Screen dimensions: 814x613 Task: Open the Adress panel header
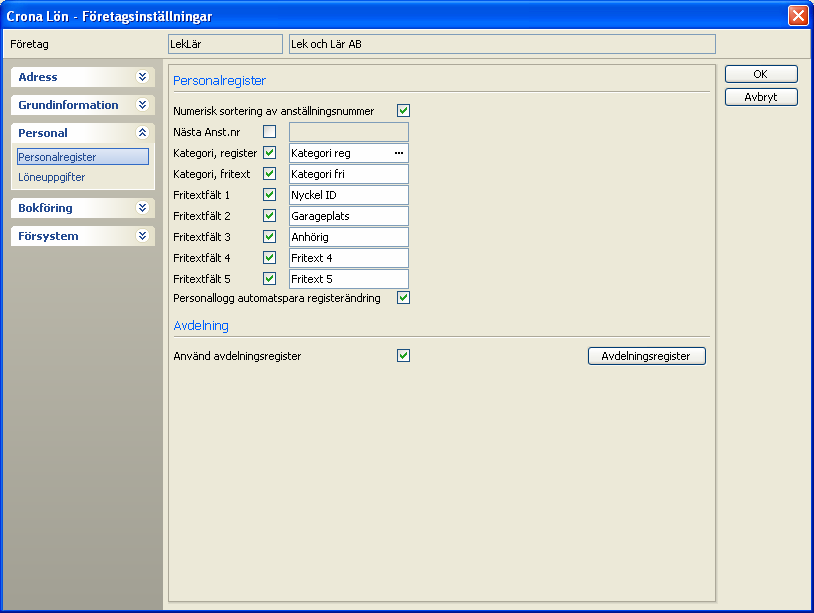tap(83, 77)
